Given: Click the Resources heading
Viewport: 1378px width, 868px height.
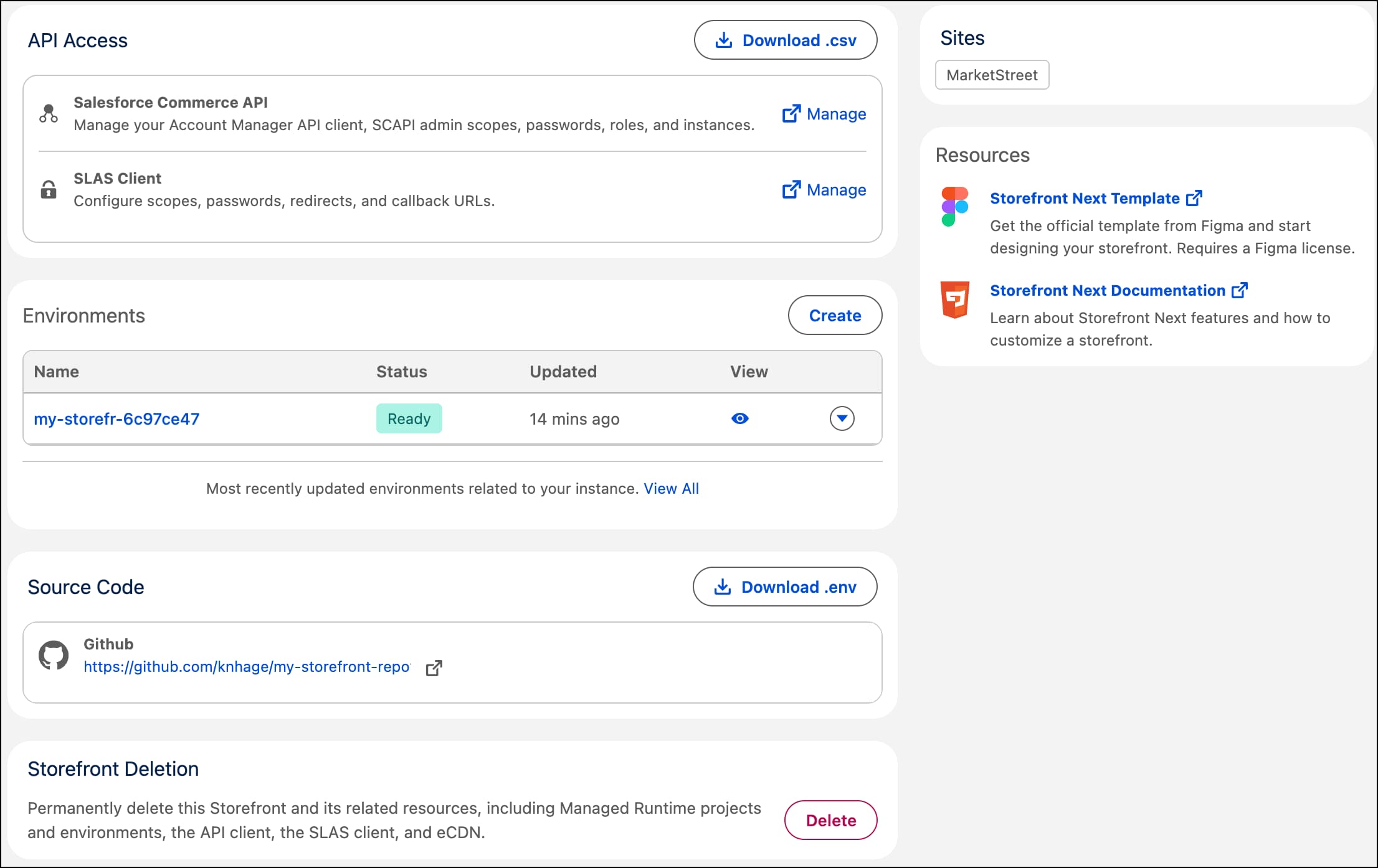Looking at the screenshot, I should [982, 155].
